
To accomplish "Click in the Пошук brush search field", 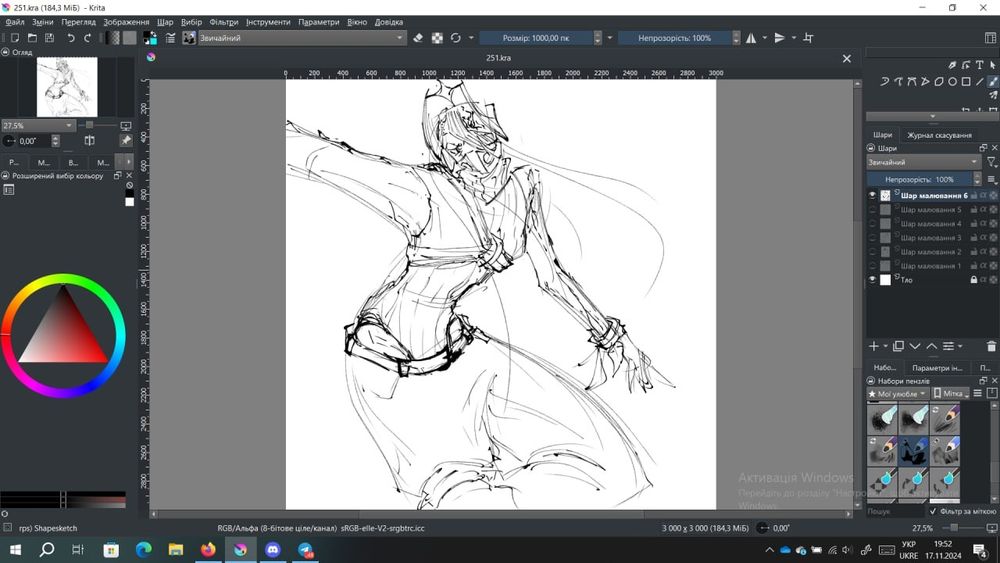I will [x=895, y=511].
